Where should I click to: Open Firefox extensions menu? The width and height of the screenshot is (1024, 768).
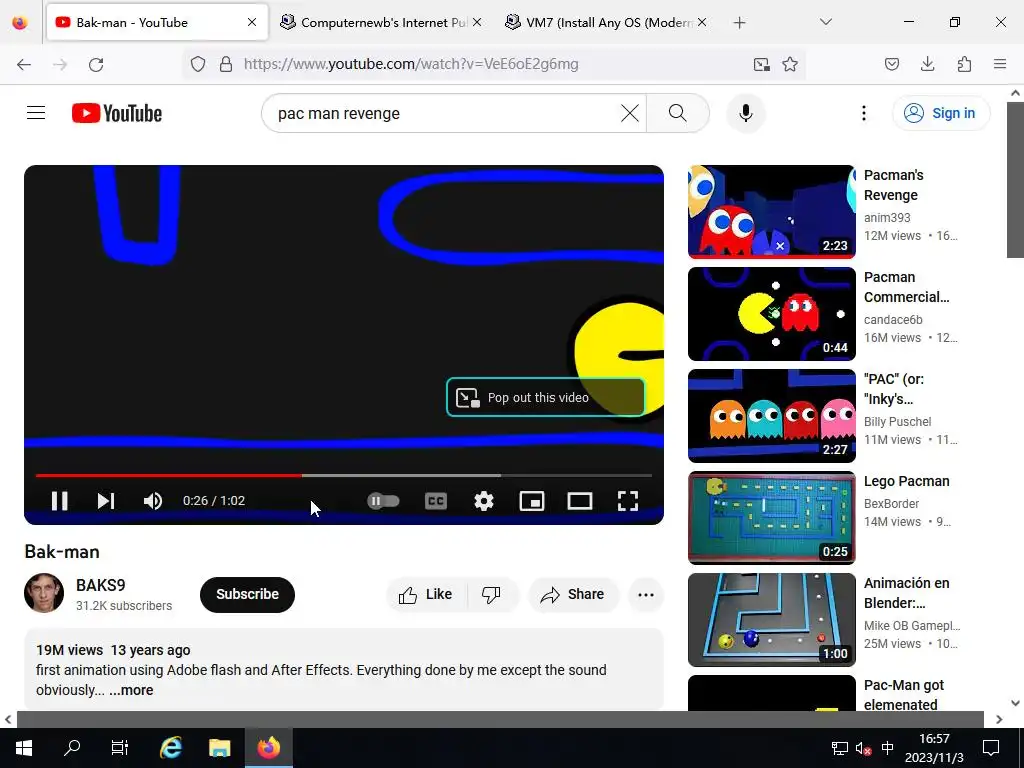click(x=964, y=64)
